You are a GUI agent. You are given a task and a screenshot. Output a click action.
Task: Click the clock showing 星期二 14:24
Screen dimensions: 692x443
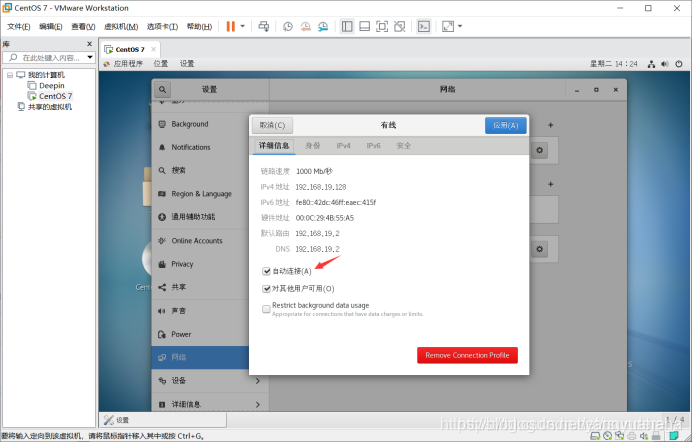point(614,64)
